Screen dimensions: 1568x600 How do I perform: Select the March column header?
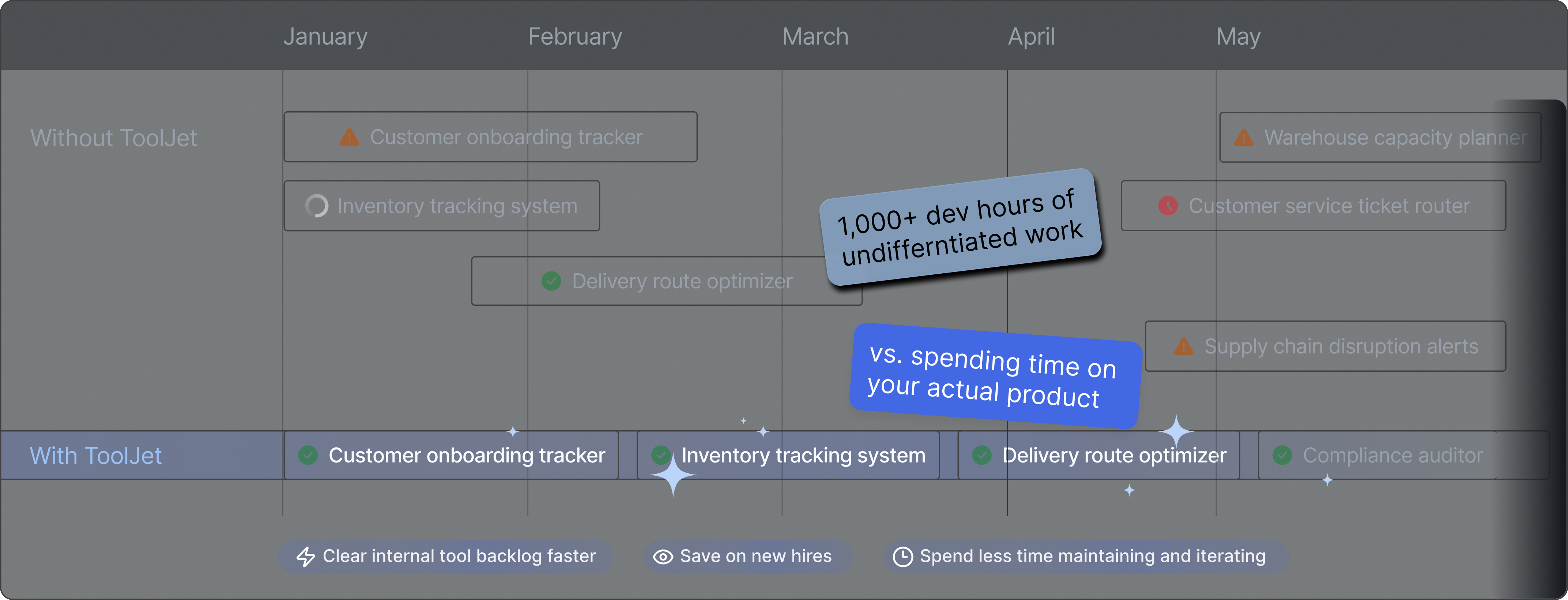(815, 37)
